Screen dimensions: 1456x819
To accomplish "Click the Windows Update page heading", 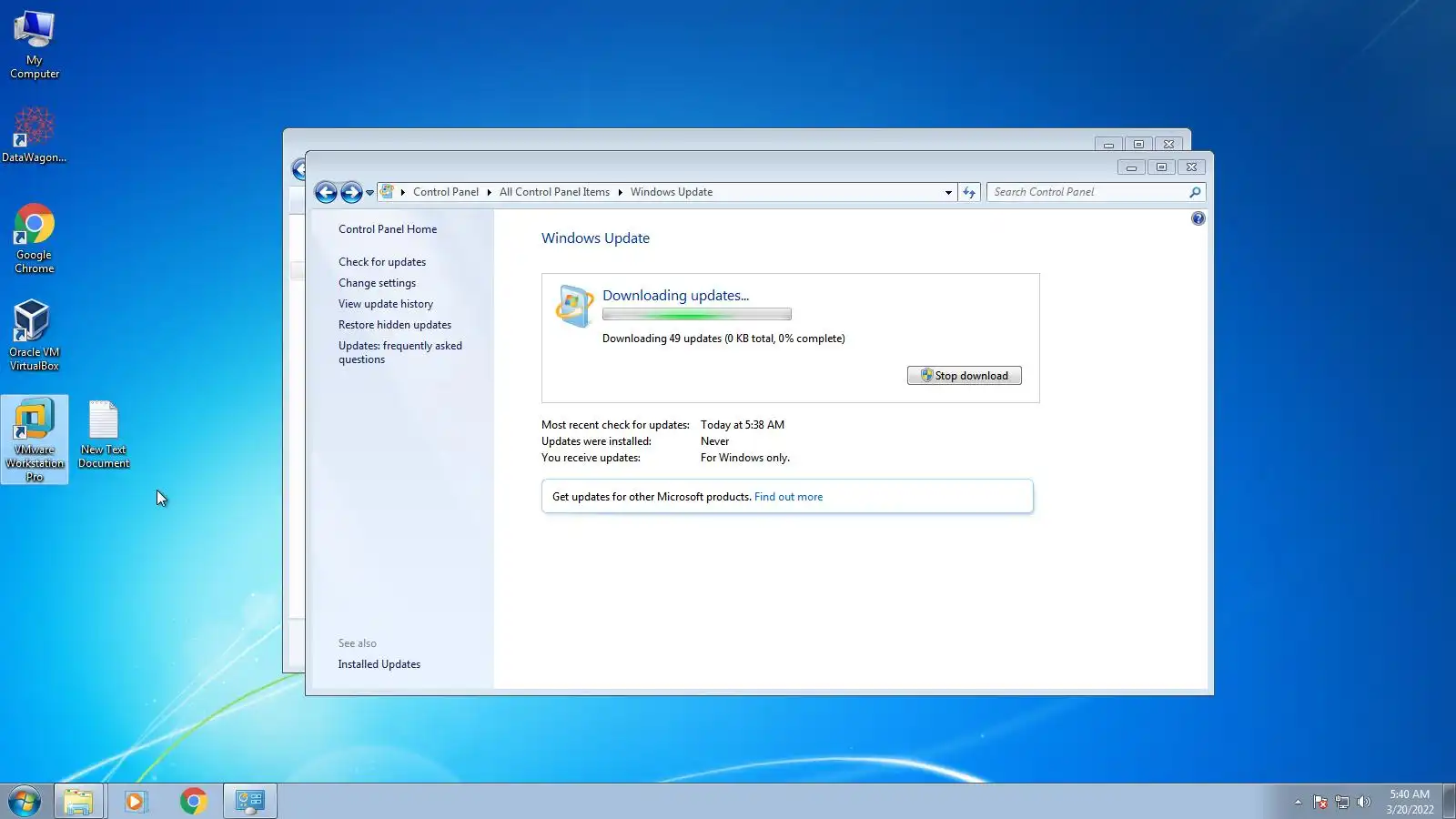I will pos(596,238).
